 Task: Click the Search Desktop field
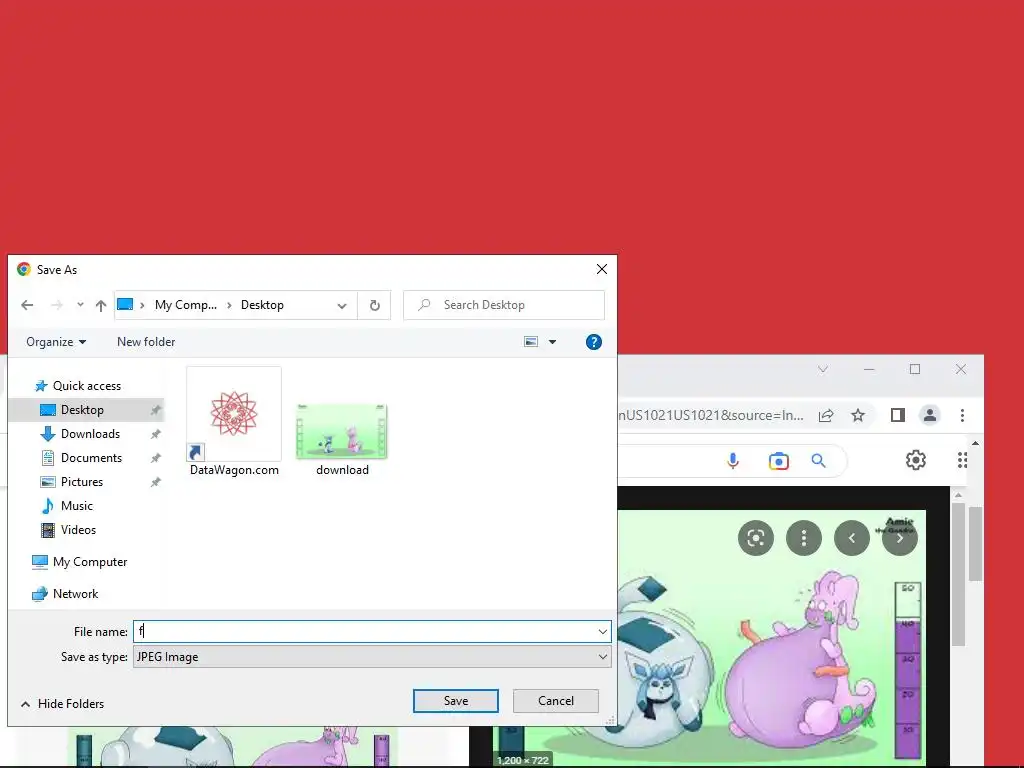[504, 305]
